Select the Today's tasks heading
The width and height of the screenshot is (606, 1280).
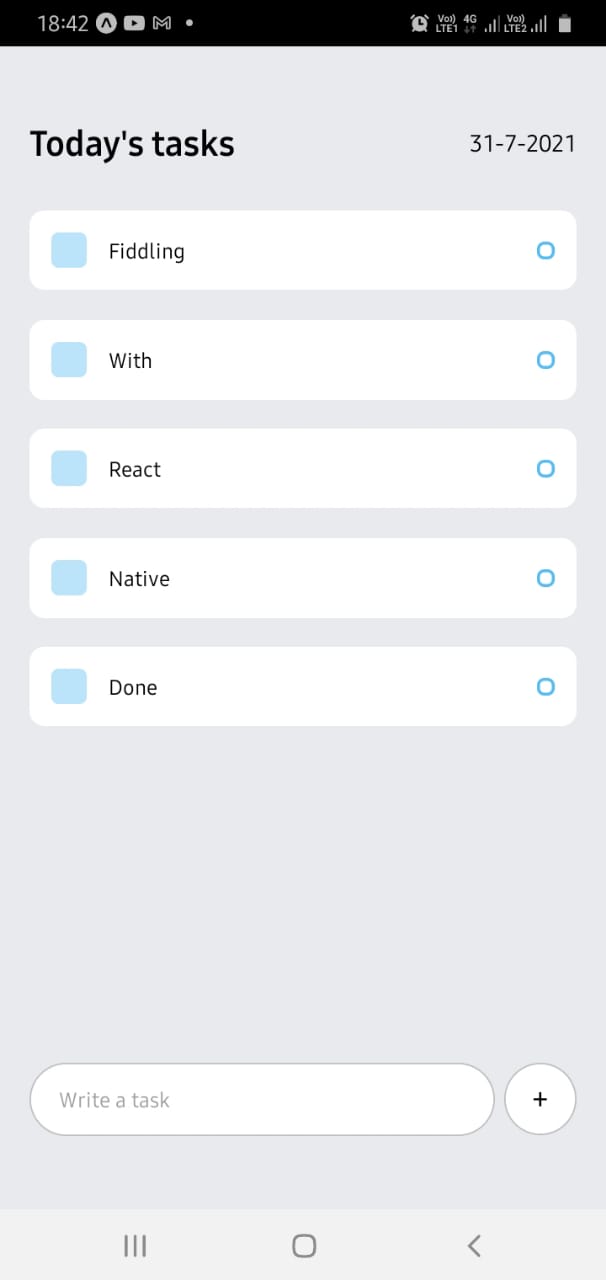click(132, 143)
